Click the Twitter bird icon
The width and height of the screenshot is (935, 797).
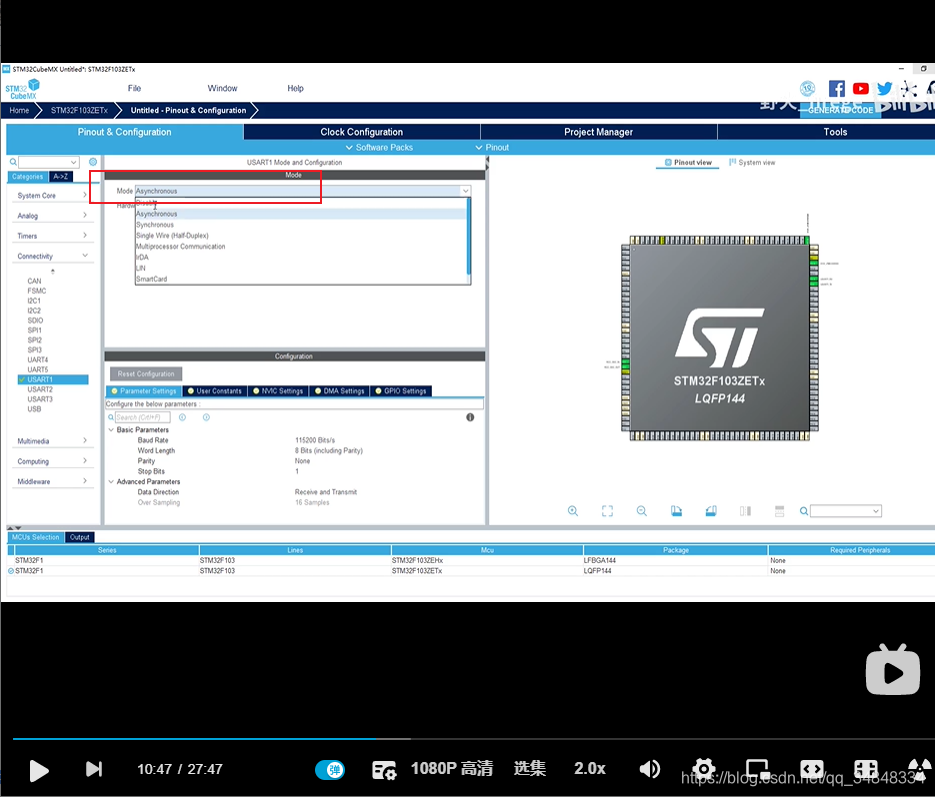tap(885, 89)
